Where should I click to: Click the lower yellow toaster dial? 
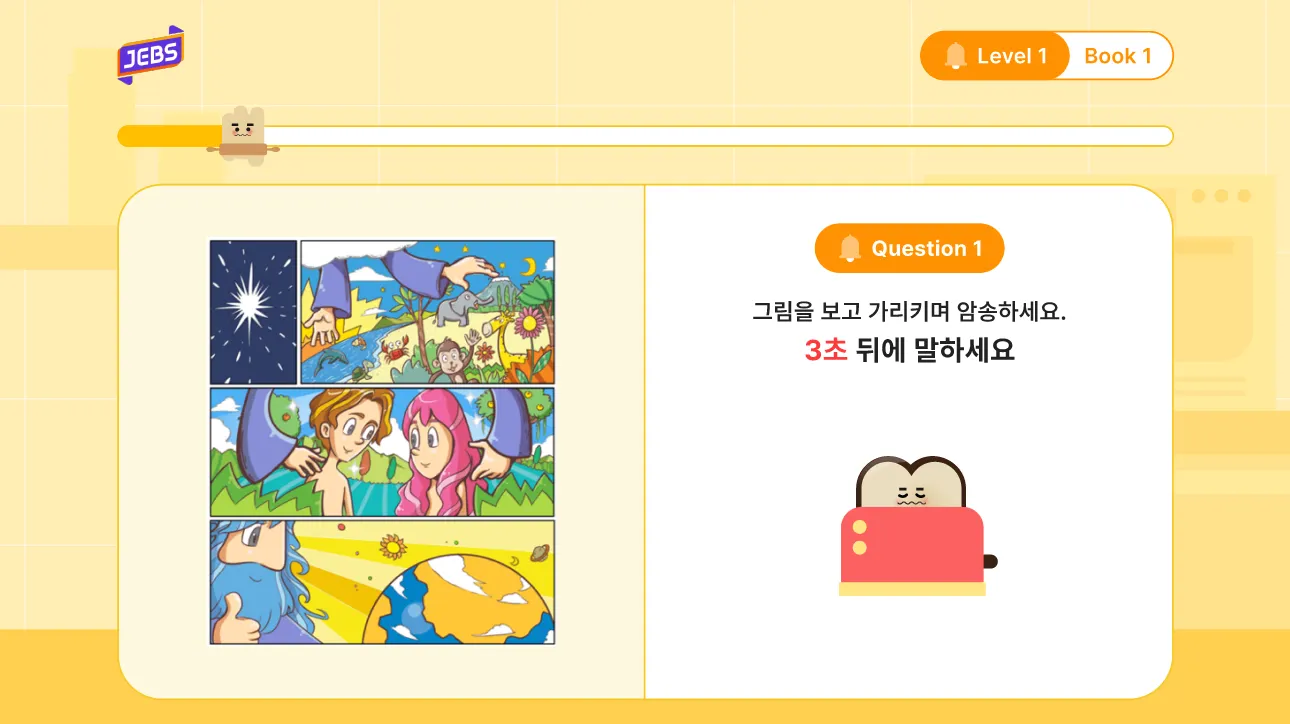(860, 548)
